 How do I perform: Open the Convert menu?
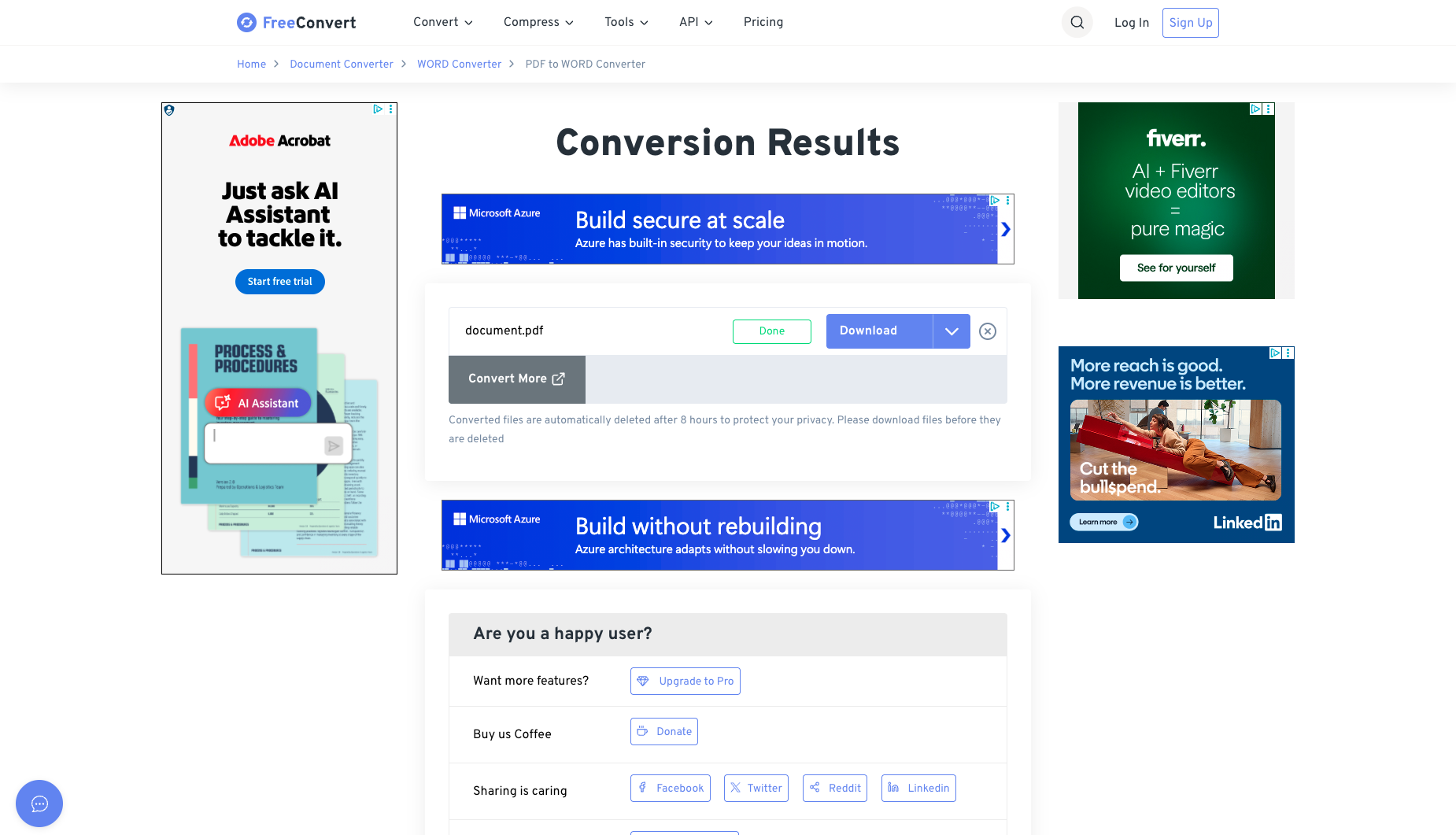coord(443,22)
